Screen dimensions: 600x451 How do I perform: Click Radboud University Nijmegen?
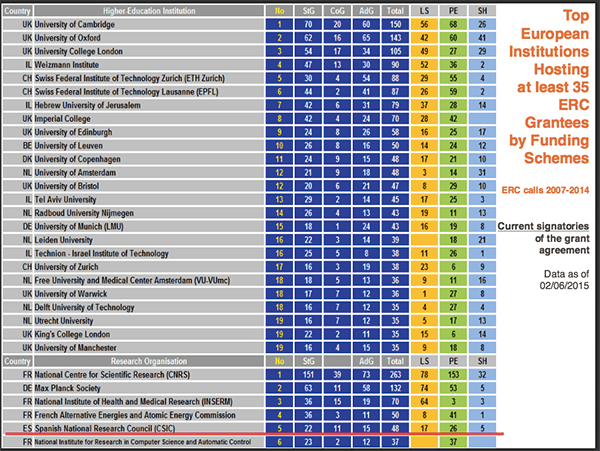point(84,213)
